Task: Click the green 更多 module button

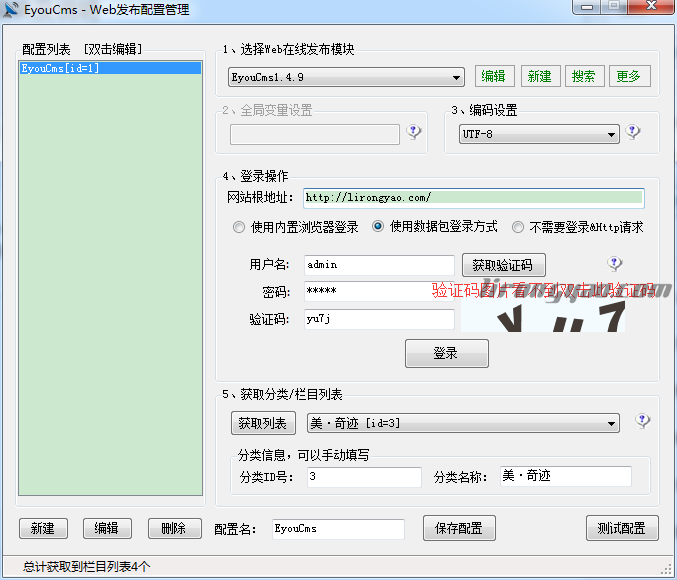Action: 629,76
